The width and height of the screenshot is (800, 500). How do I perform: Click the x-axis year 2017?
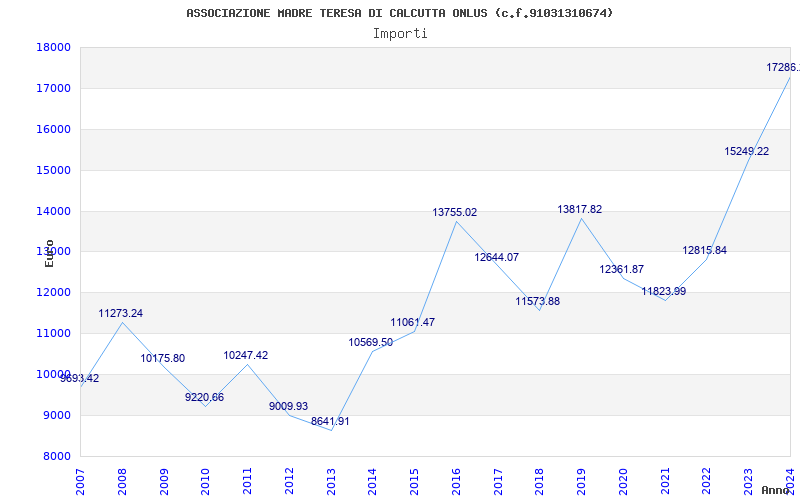pos(498,482)
